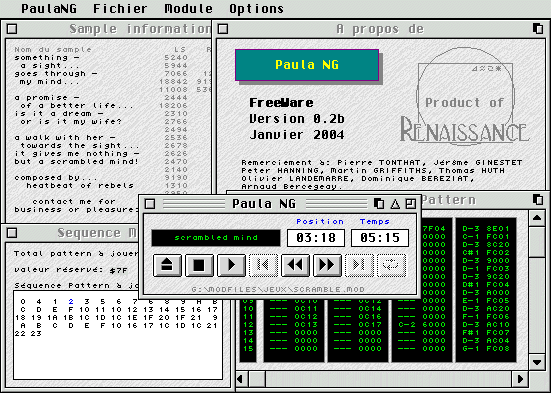Click the Pattern window's scroll up arrow

537,218
